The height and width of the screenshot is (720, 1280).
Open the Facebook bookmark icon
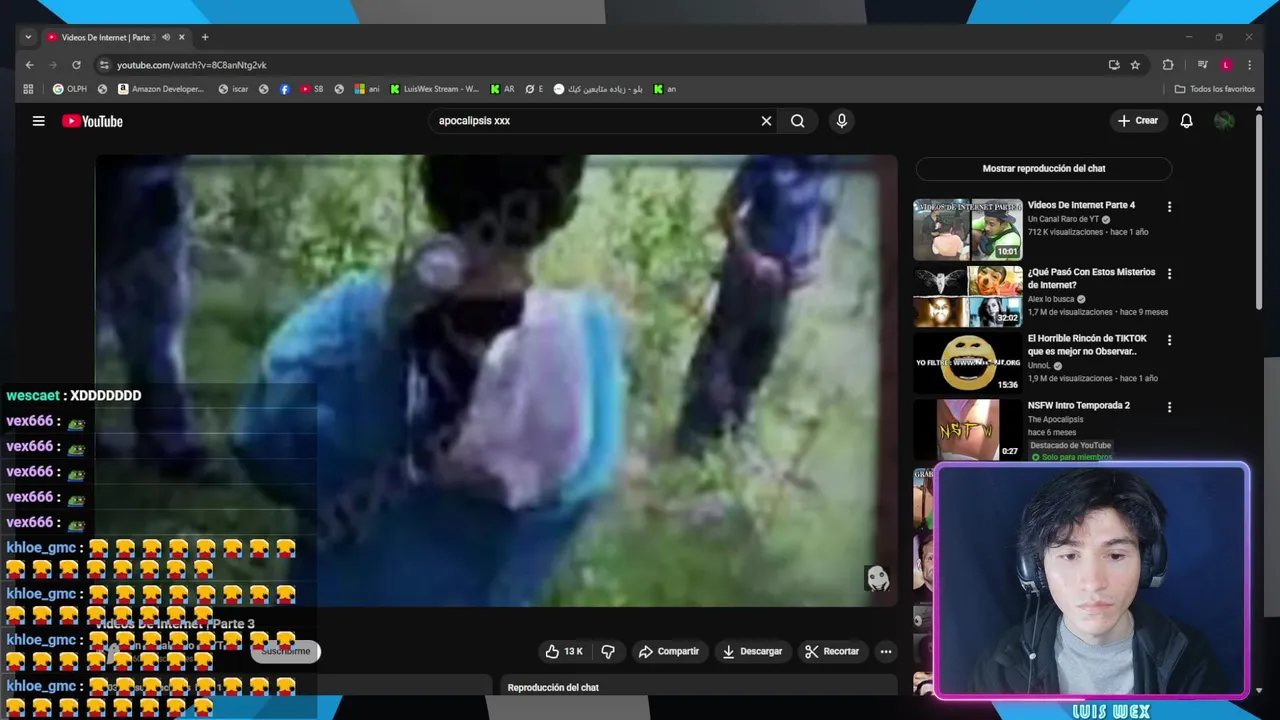(x=284, y=89)
